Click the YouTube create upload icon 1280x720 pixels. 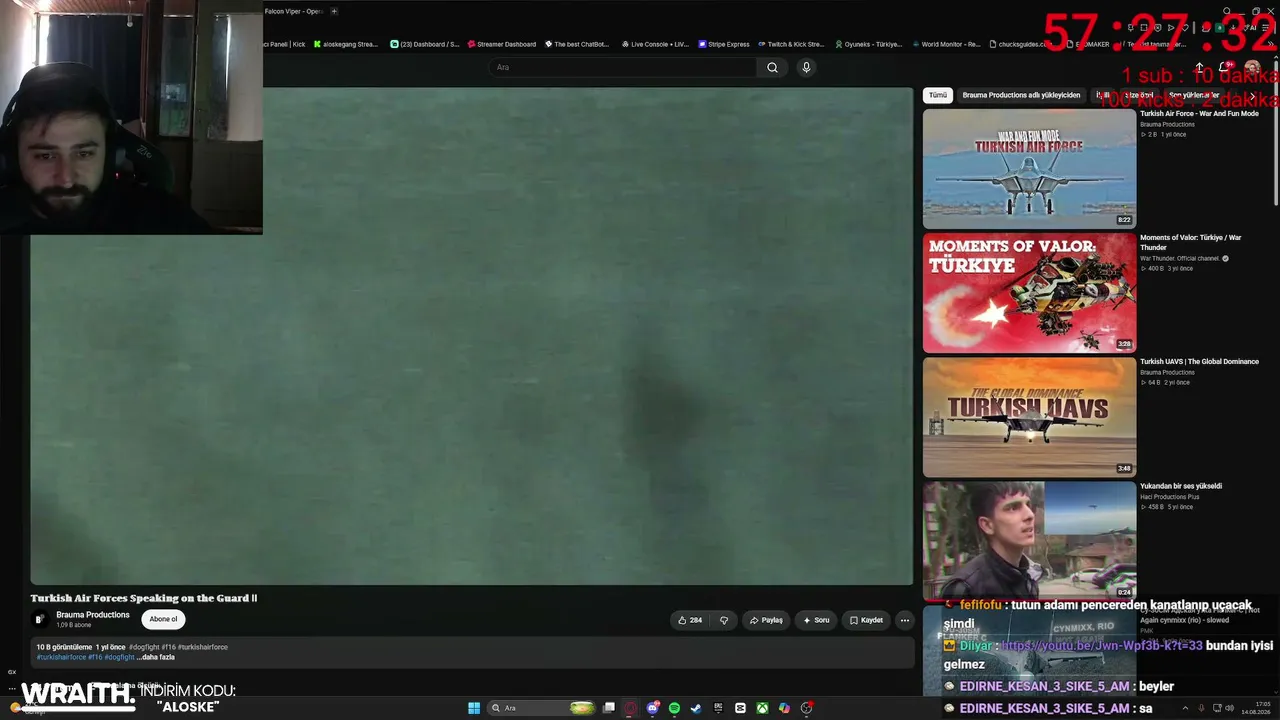click(x=1200, y=67)
